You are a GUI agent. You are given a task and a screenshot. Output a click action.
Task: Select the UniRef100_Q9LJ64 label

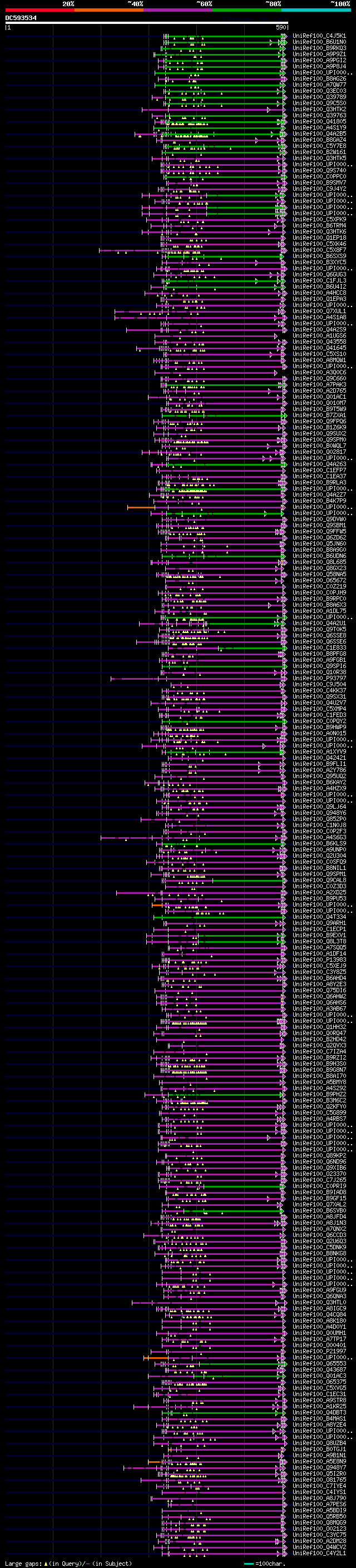(x=319, y=807)
